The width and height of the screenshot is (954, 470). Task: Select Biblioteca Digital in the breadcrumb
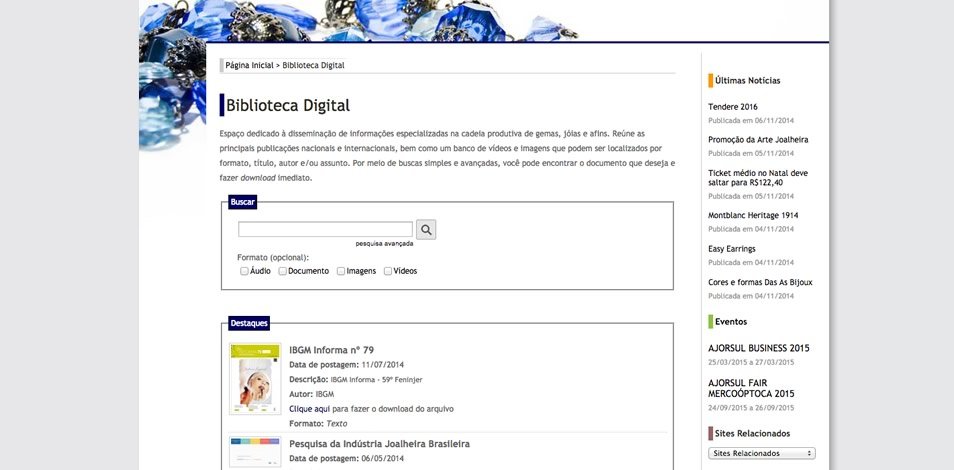click(x=313, y=65)
